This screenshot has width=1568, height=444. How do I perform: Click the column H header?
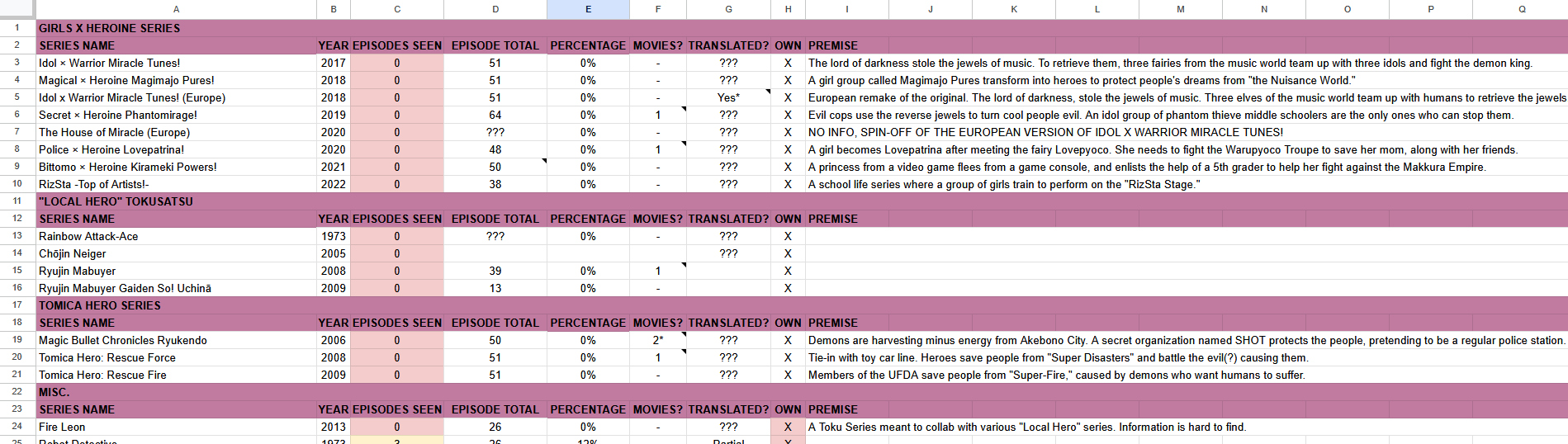tap(788, 9)
